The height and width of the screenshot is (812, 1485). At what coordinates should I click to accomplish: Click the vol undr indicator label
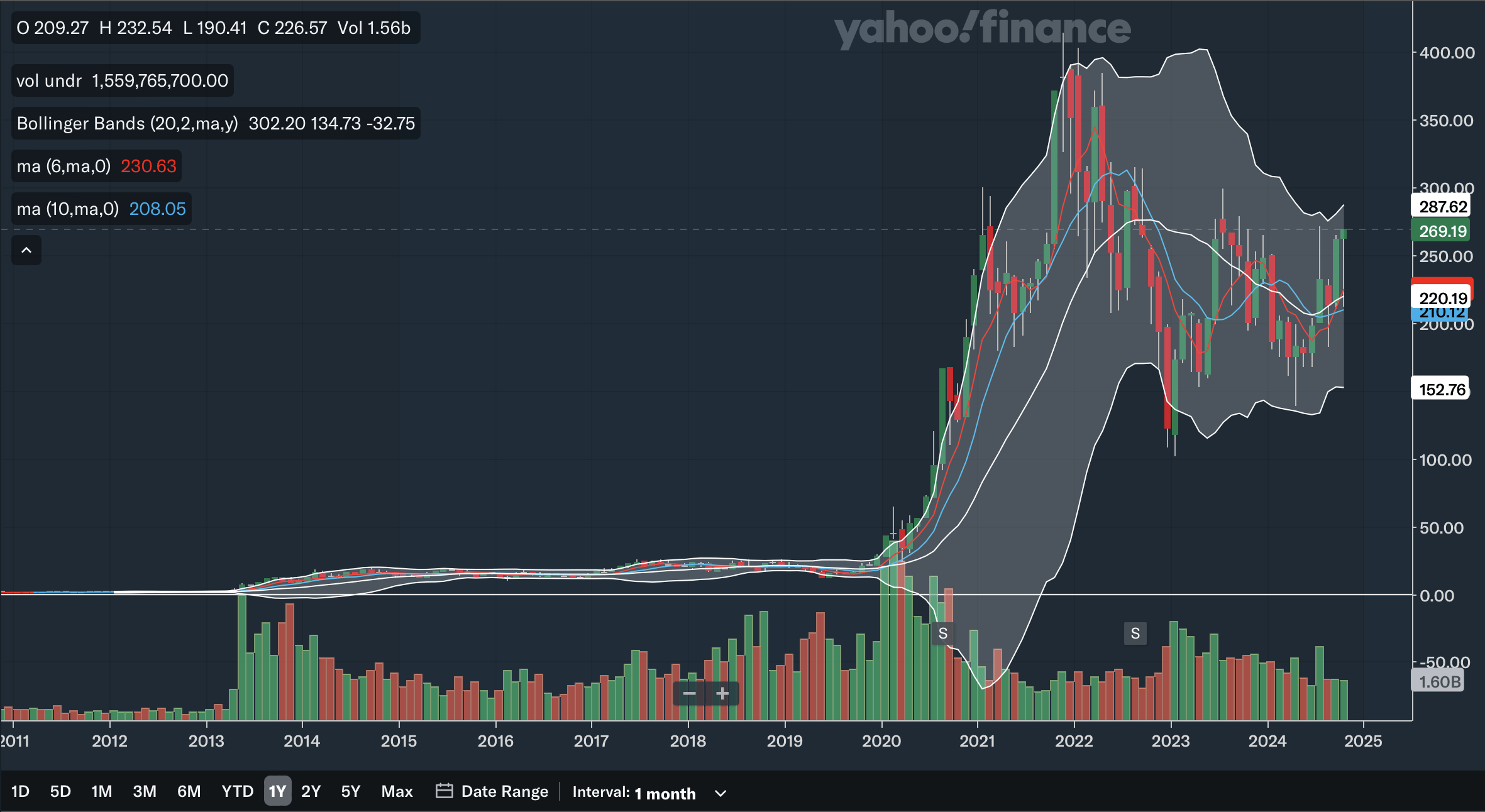[x=49, y=80]
